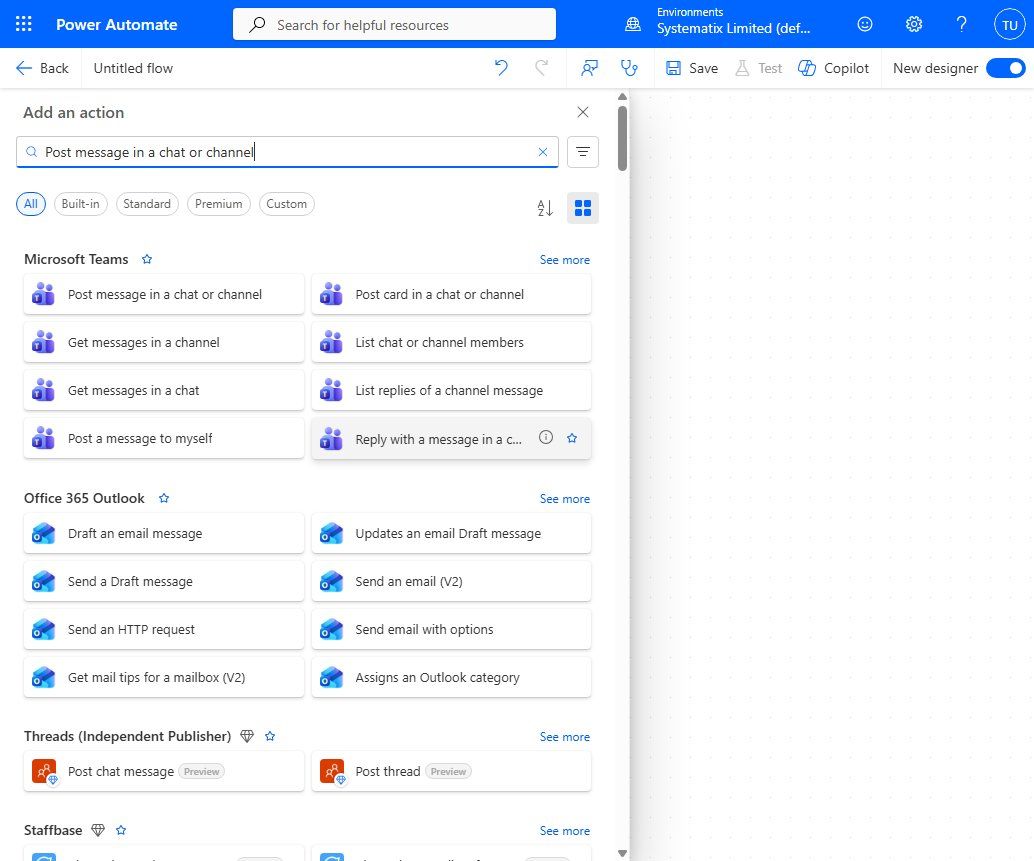
Task: Select the Premium filter pill
Action: [x=219, y=204]
